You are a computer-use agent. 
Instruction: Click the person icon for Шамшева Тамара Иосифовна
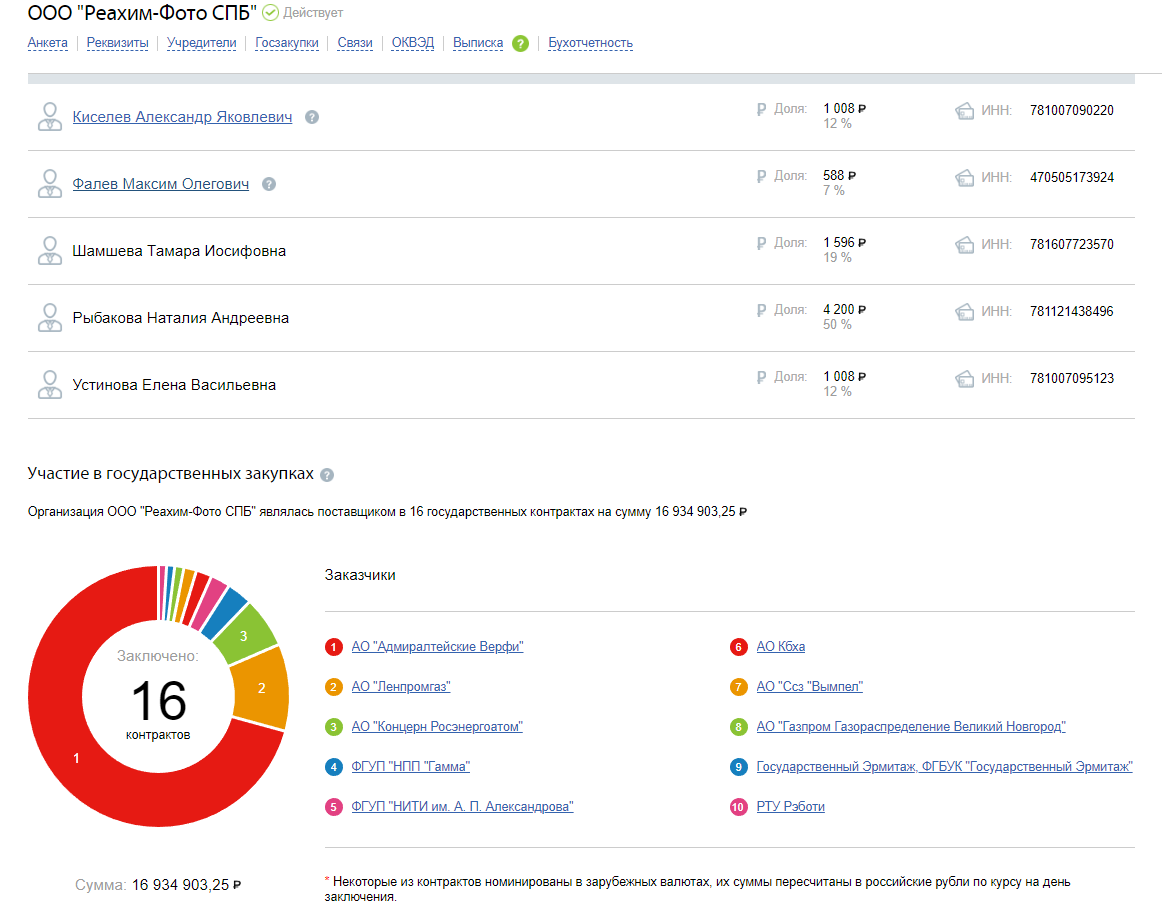50,250
